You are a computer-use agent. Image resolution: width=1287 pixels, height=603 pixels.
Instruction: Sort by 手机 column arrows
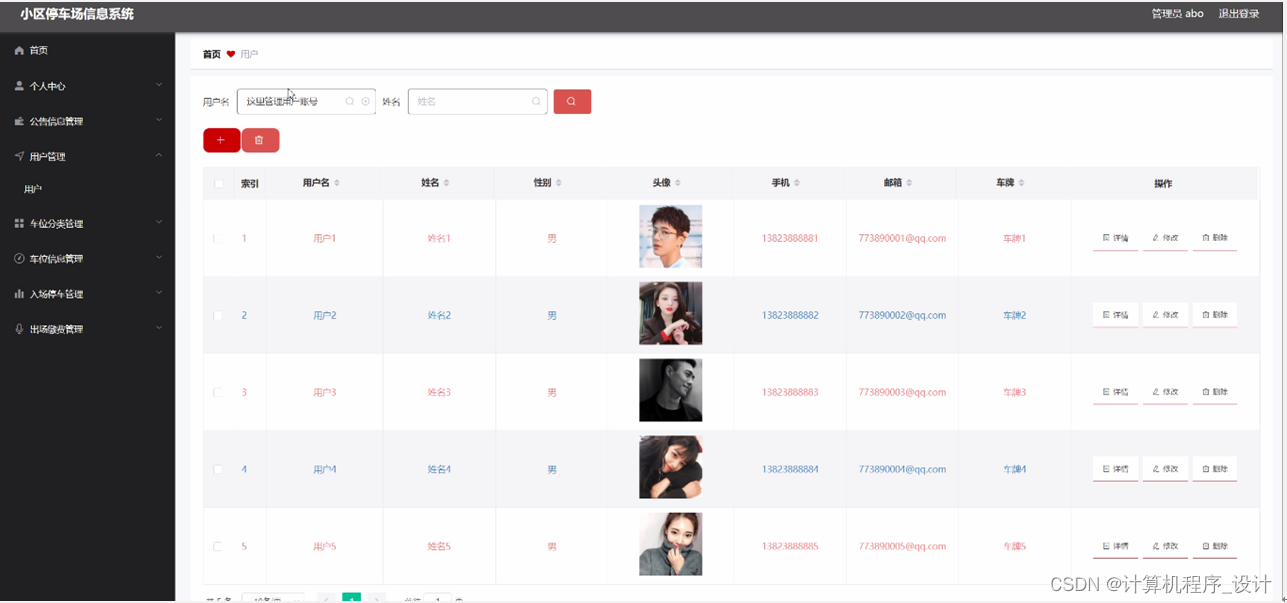coord(797,183)
